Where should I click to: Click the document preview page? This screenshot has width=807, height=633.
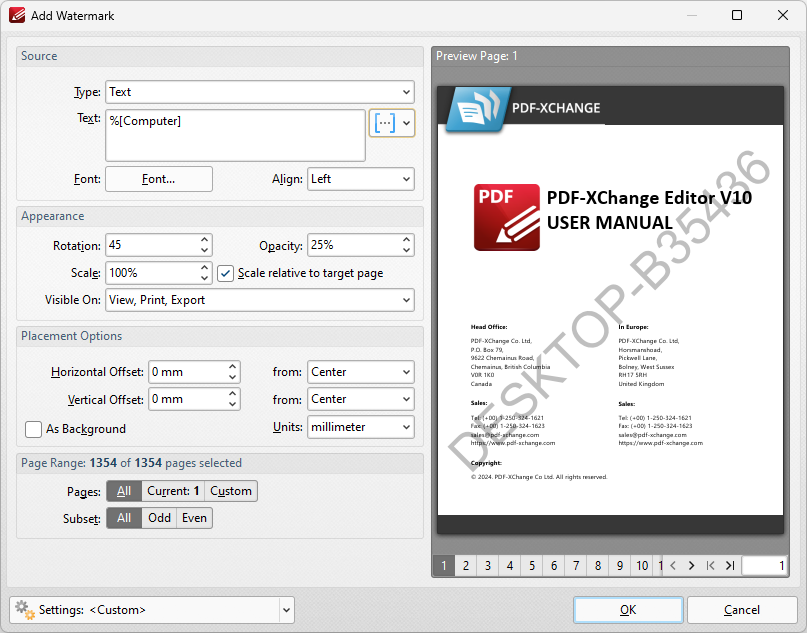coord(610,309)
